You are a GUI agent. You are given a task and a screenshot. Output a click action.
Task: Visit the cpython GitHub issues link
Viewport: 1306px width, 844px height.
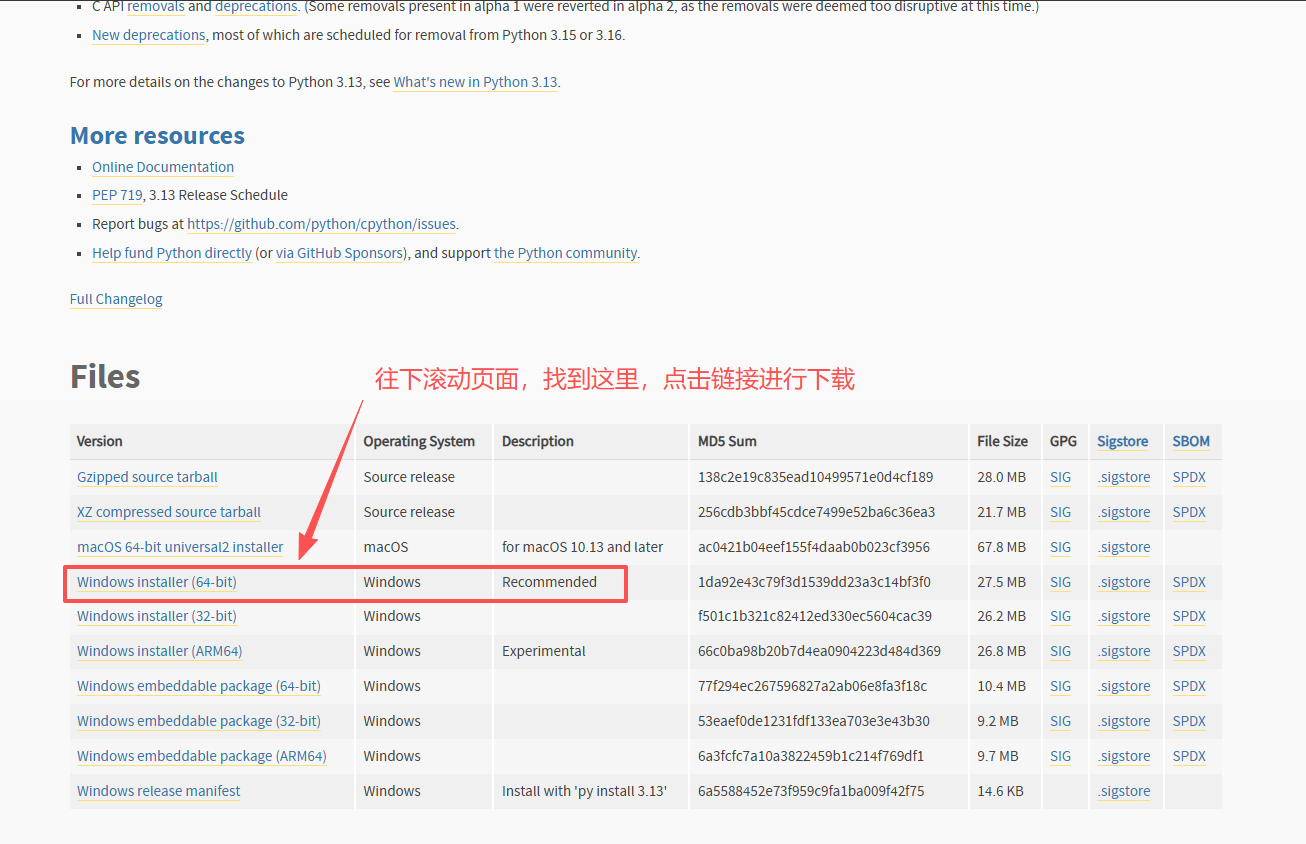pos(322,224)
